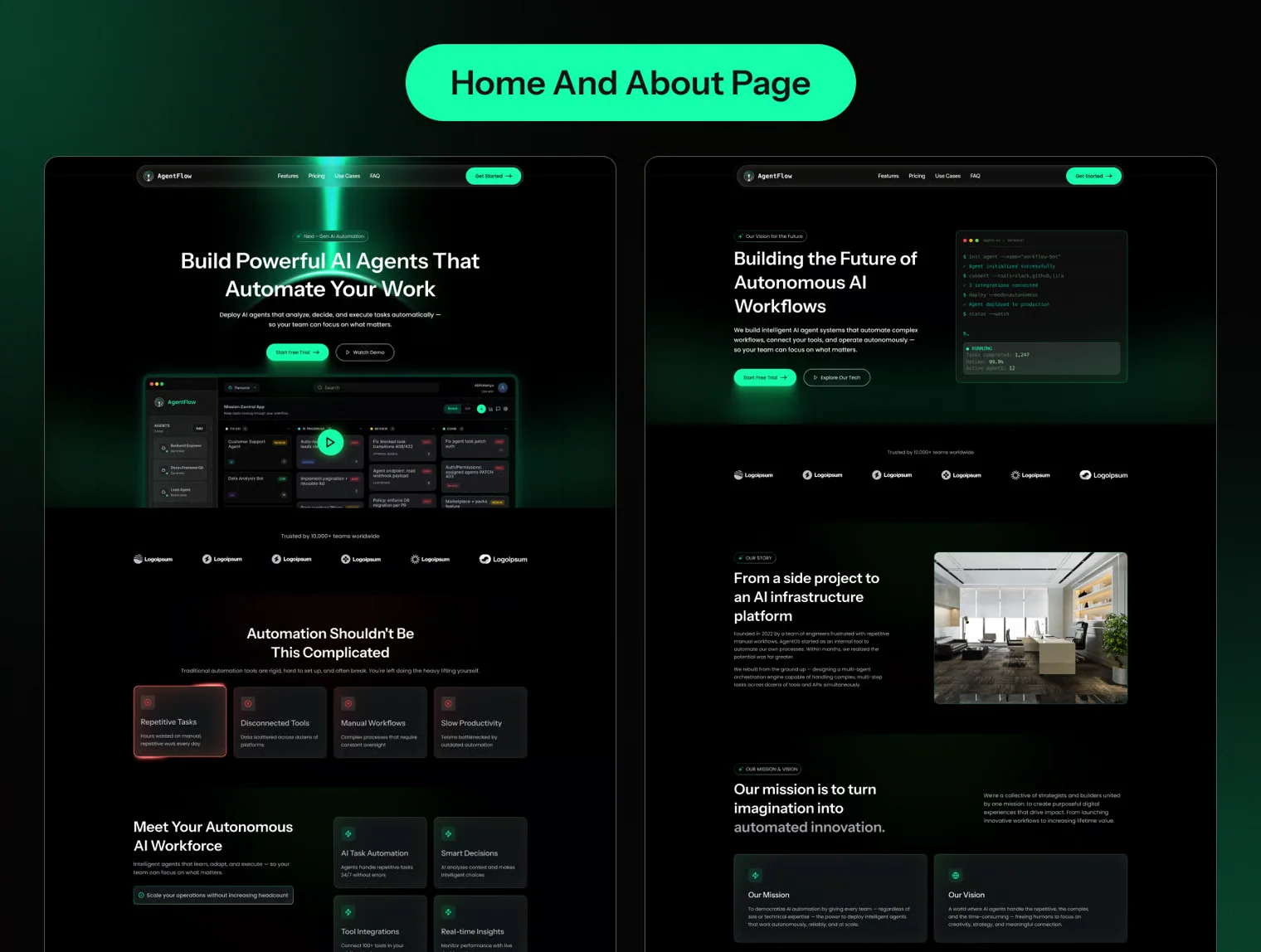Select the Backend Engineer agent in sidebar
The width and height of the screenshot is (1261, 952).
(x=182, y=448)
